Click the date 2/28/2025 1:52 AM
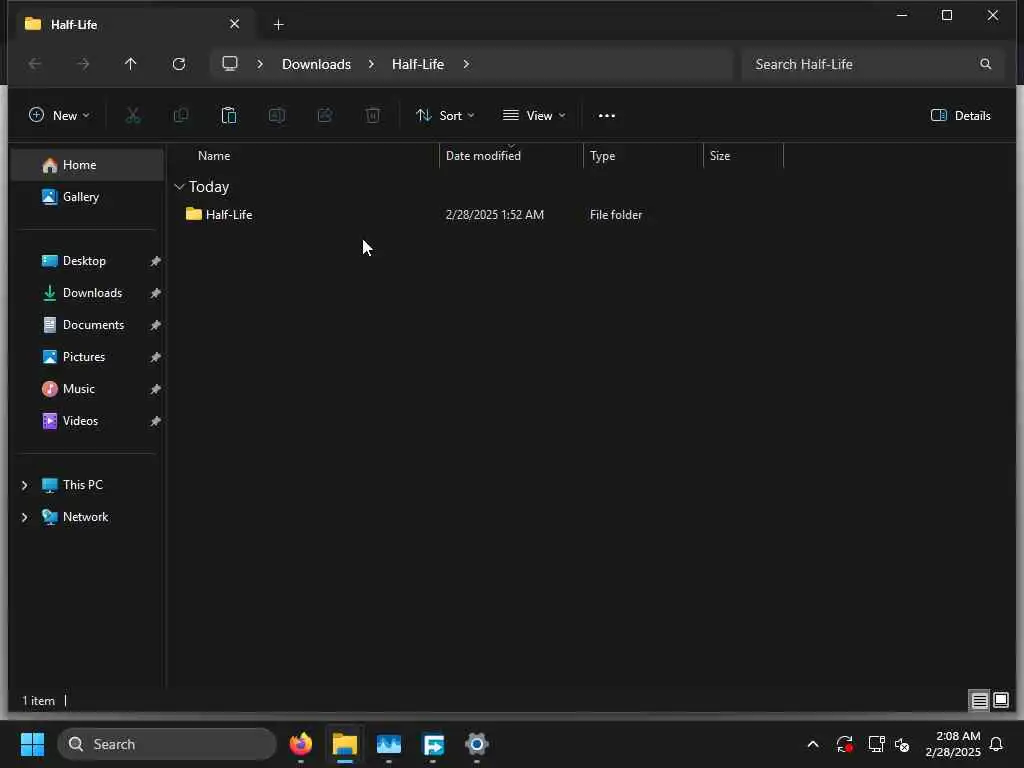The image size is (1024, 768). pyautogui.click(x=494, y=215)
